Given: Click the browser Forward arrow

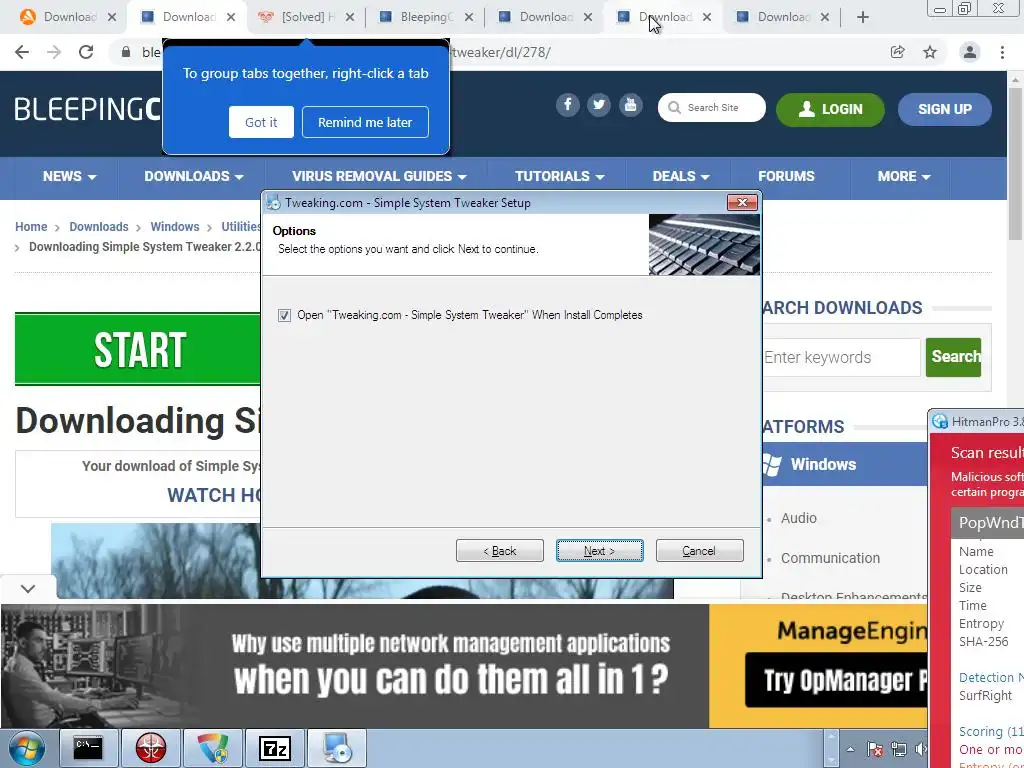Looking at the screenshot, I should [54, 52].
